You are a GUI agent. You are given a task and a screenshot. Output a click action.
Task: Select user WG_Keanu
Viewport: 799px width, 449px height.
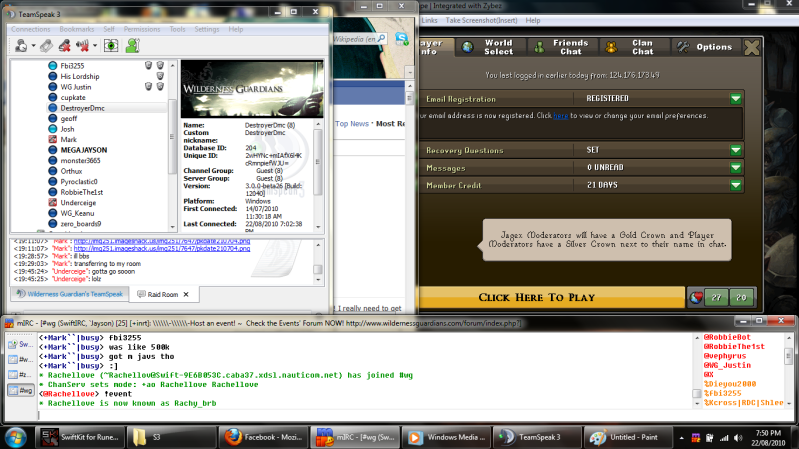tap(77, 213)
